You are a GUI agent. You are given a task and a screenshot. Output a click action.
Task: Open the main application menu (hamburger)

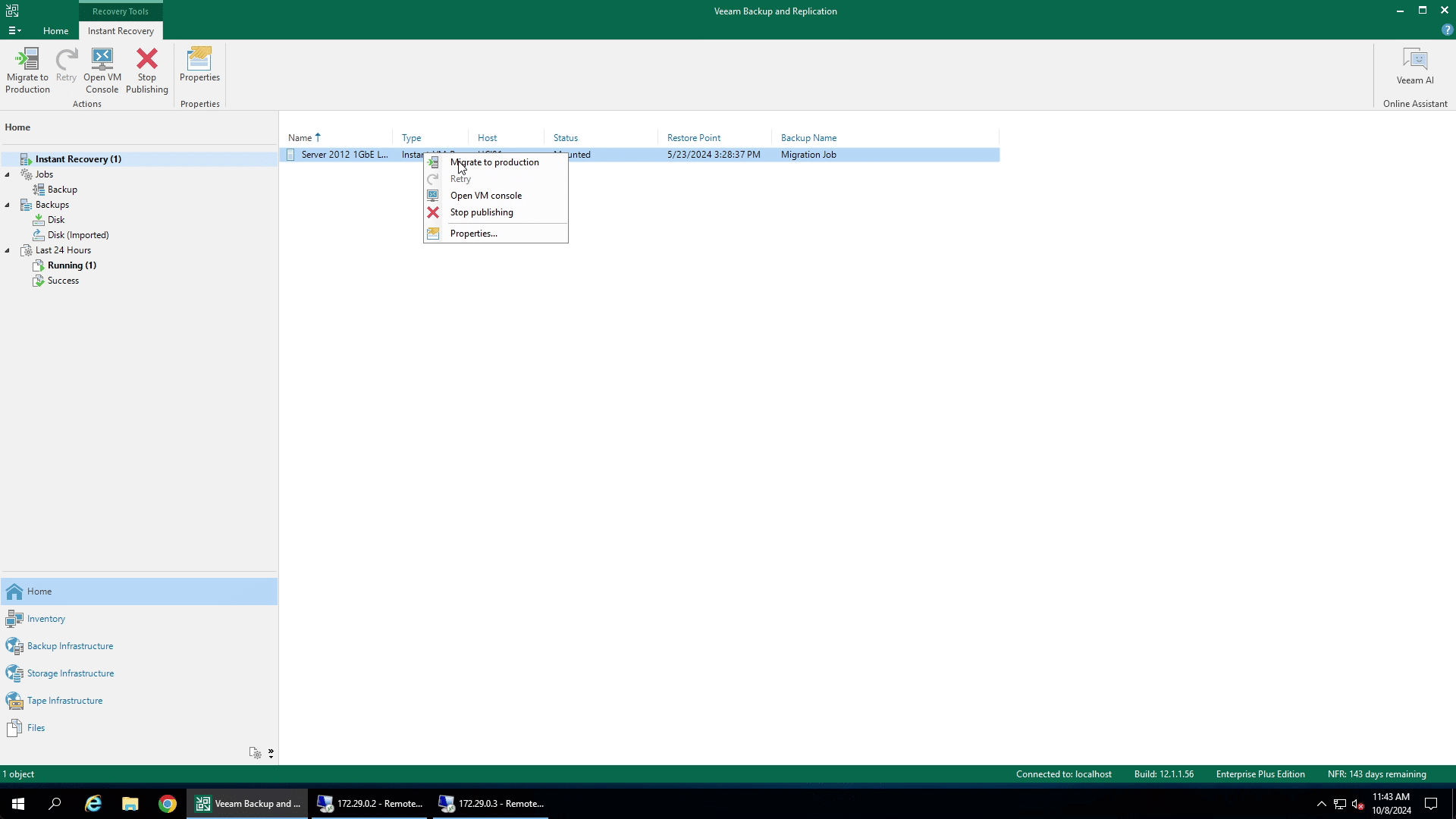pyautogui.click(x=14, y=31)
